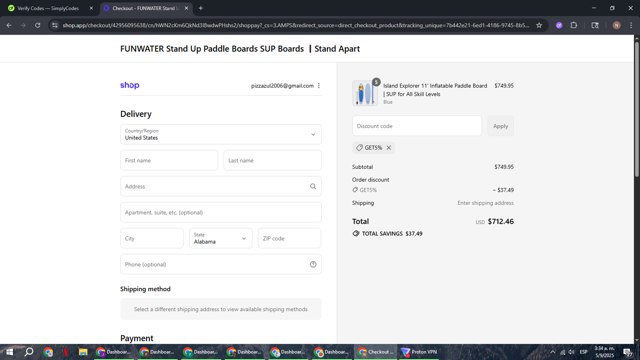Open the Chrome three-dot menu
Screen dimensions: 640x360
tap(631, 25)
